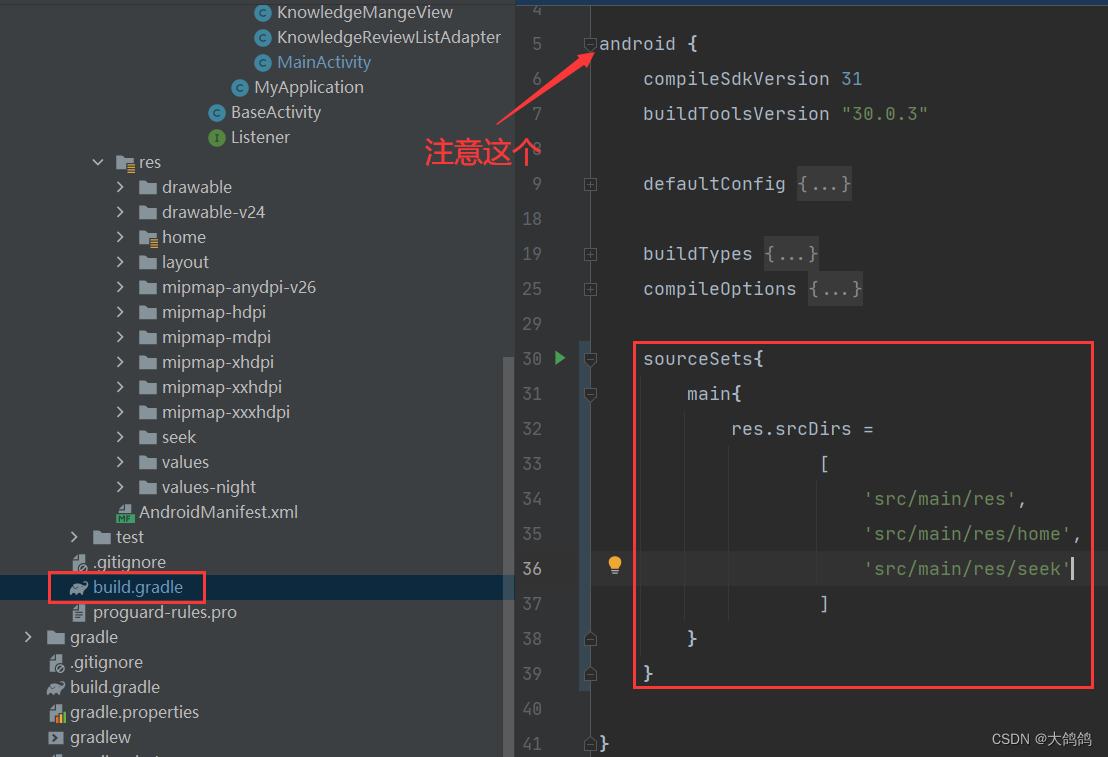Collapse the android block fold toggle

(x=590, y=43)
